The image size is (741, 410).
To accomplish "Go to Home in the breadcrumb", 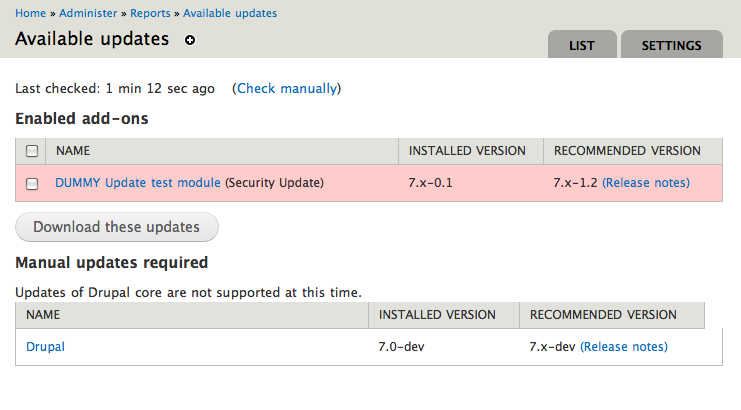I will click(x=31, y=13).
